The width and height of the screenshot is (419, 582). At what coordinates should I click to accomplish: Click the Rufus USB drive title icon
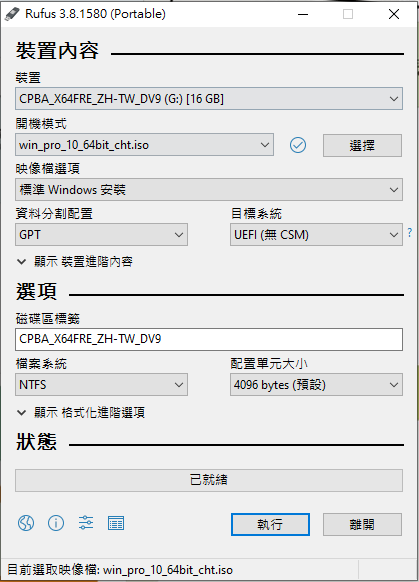click(x=12, y=14)
